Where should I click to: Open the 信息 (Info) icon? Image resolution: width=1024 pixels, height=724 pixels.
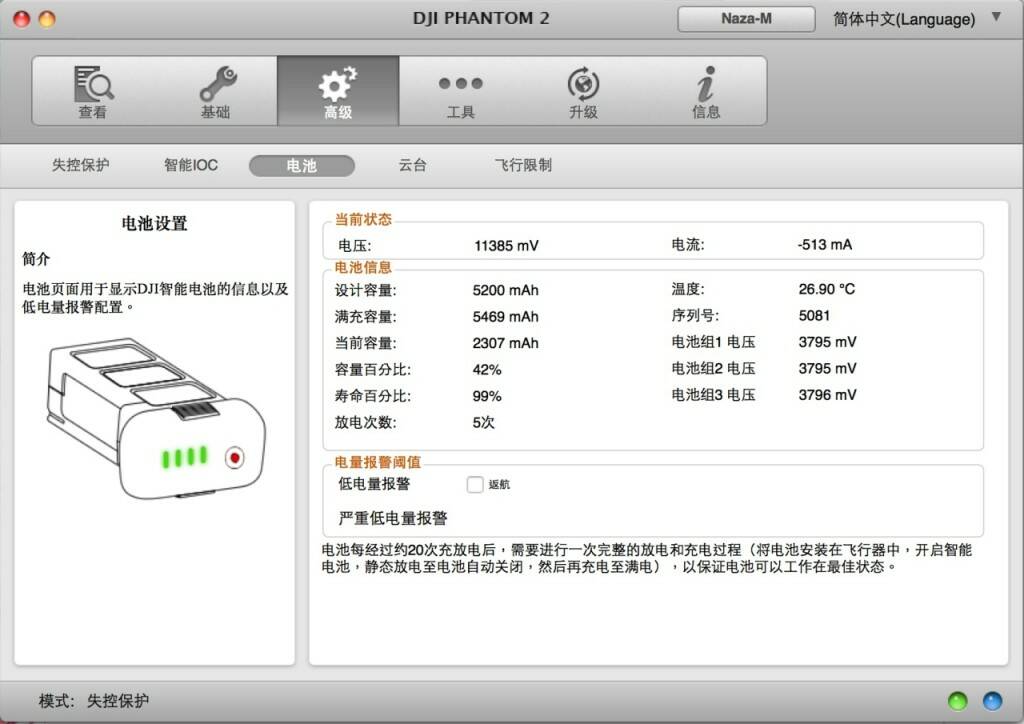pos(706,91)
